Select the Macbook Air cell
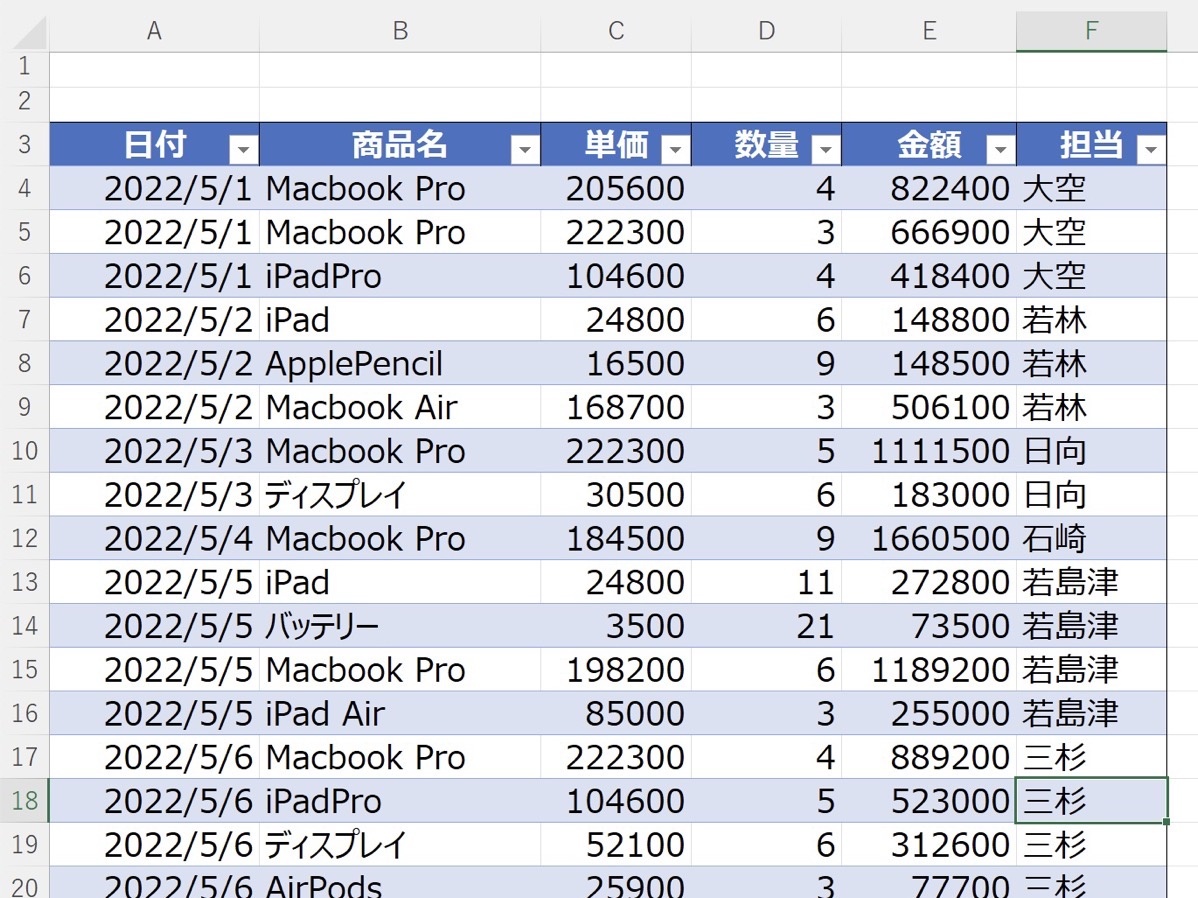The height and width of the screenshot is (898, 1198). (400, 407)
